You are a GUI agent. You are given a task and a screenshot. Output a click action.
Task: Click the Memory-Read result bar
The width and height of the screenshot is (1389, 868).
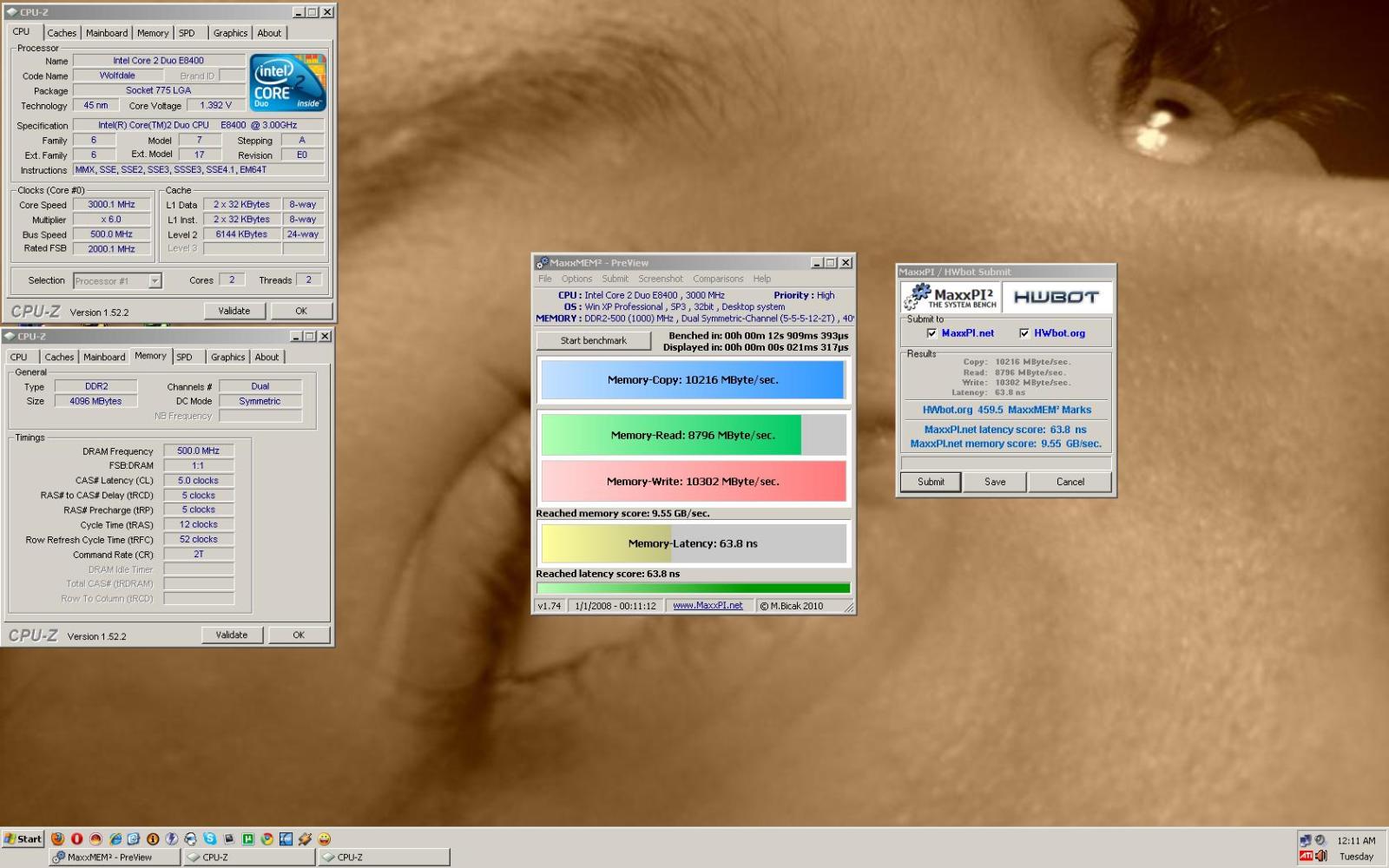[x=693, y=435]
